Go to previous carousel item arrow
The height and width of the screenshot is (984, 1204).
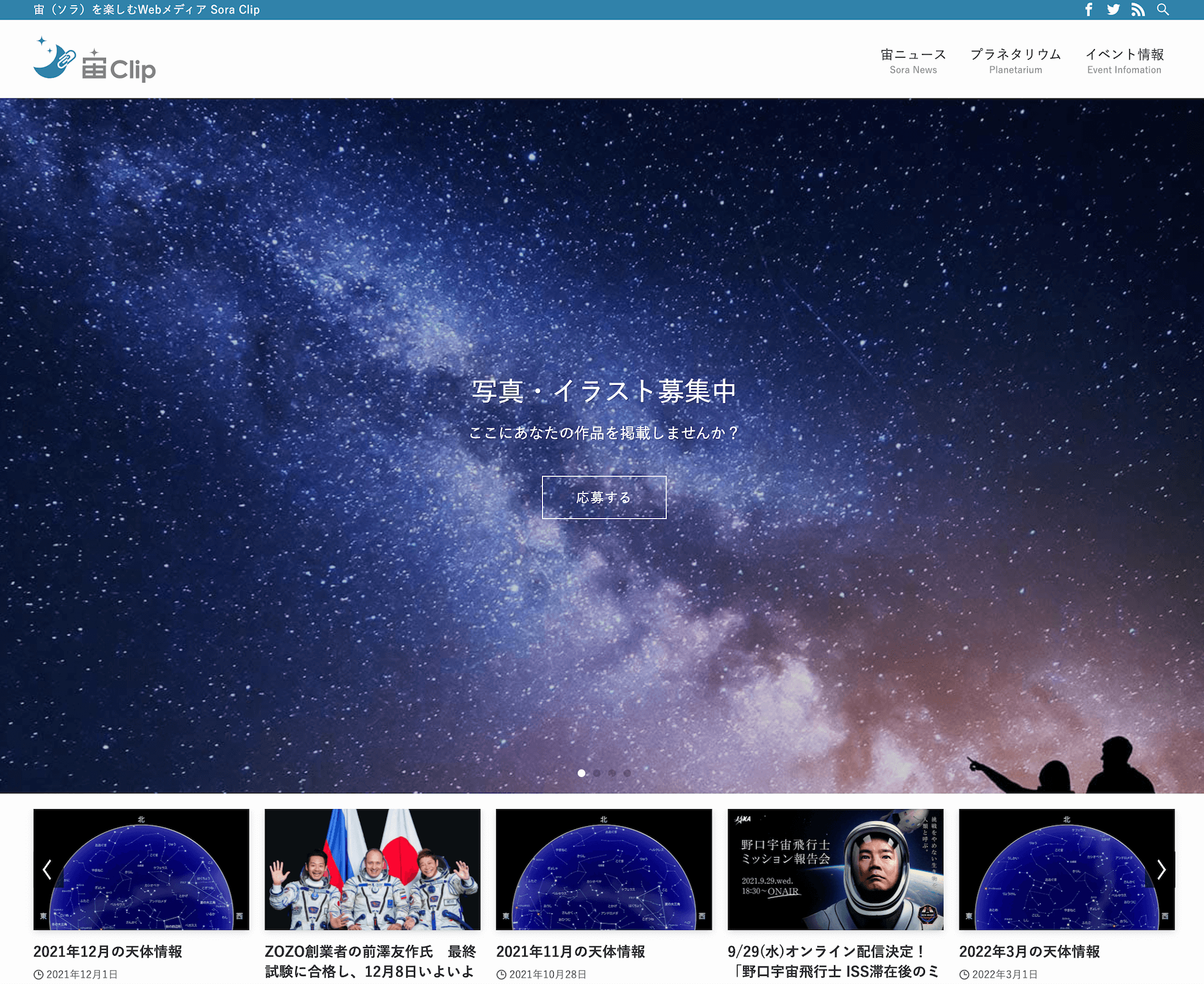(47, 869)
